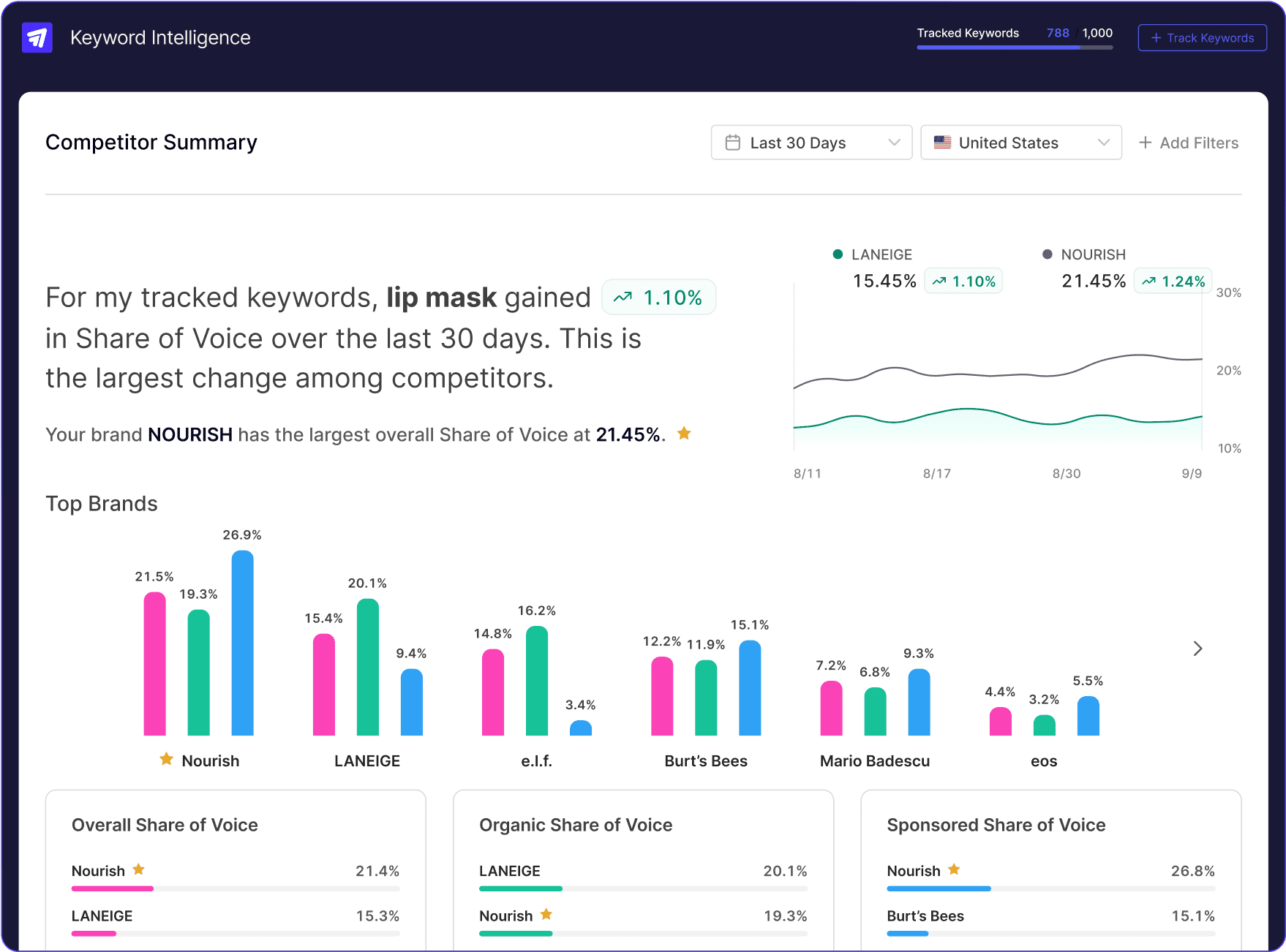Click the Track Keywords button
The height and width of the screenshot is (952, 1286).
click(x=1202, y=37)
